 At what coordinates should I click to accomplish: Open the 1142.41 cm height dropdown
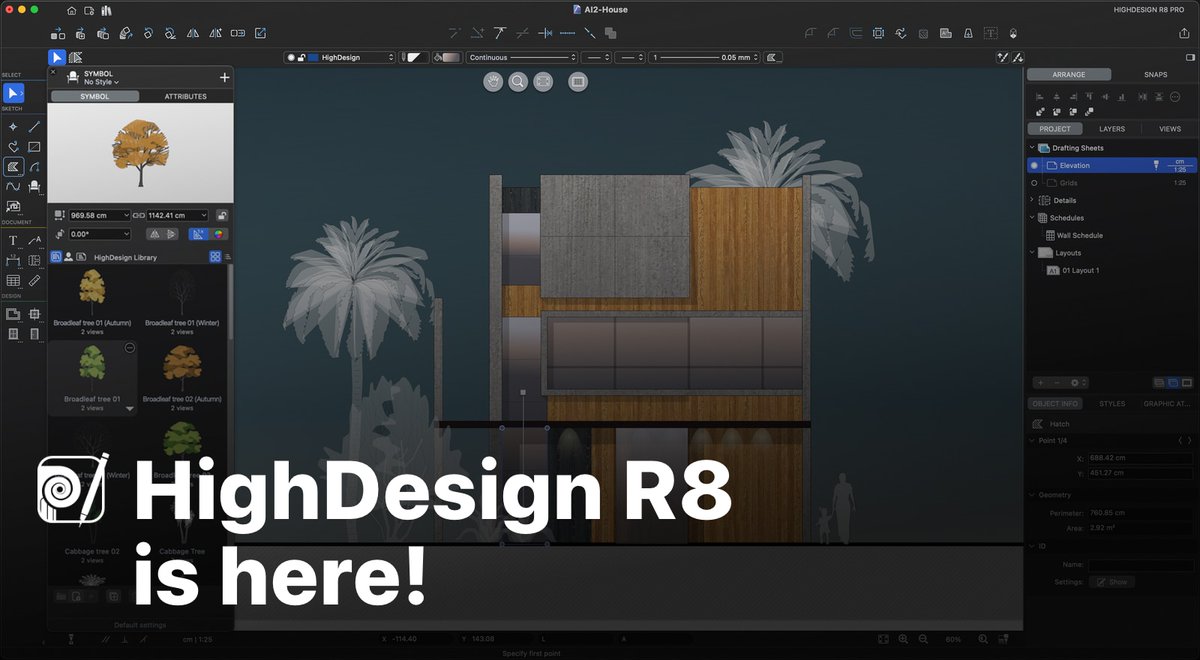pos(177,215)
